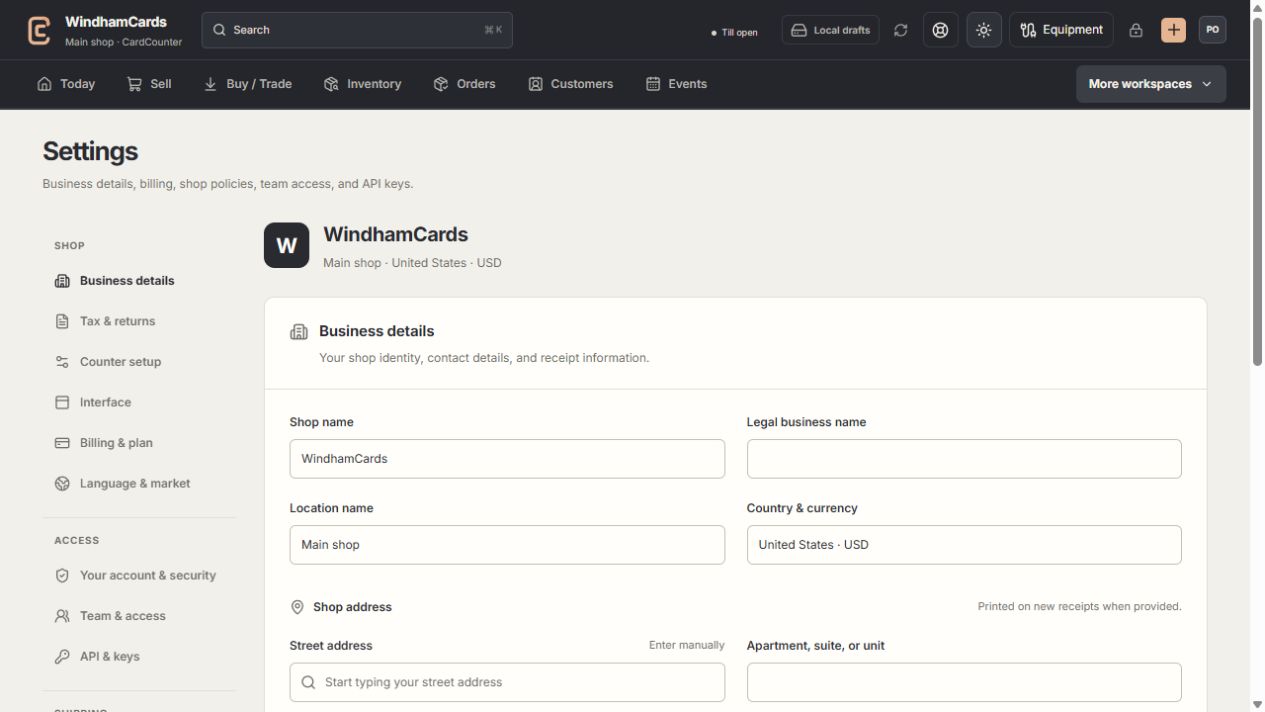
Task: Click the scrollbar down arrow
Action: 1257,704
